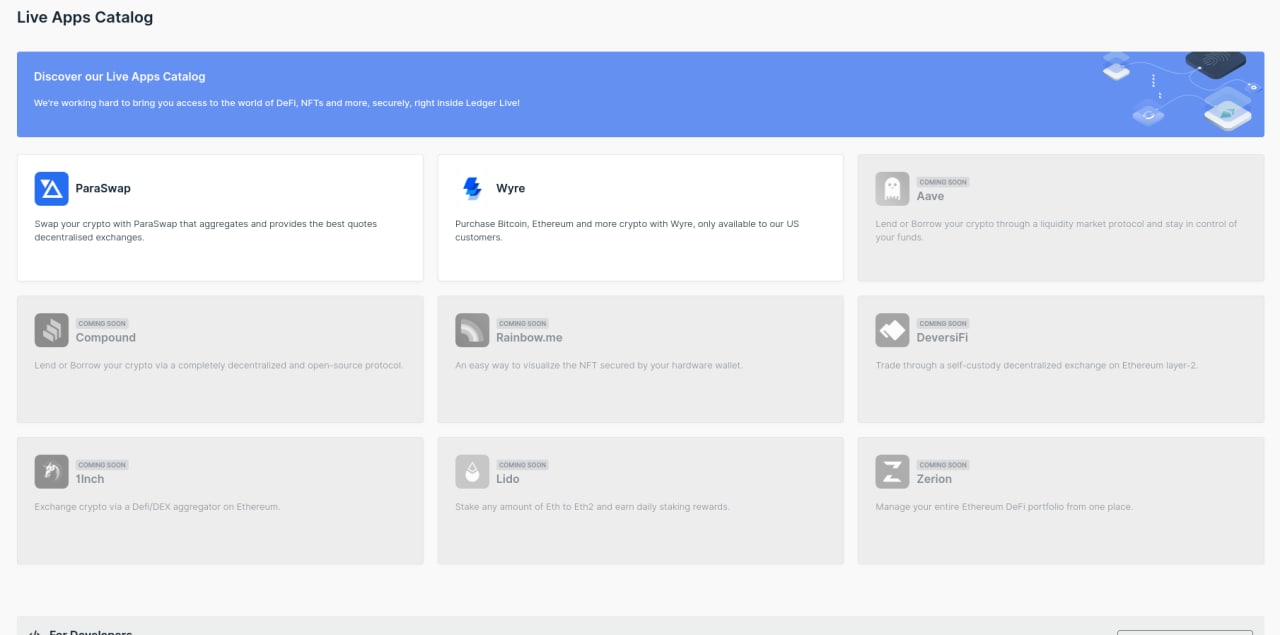Open the ParaSwap app title

point(103,188)
